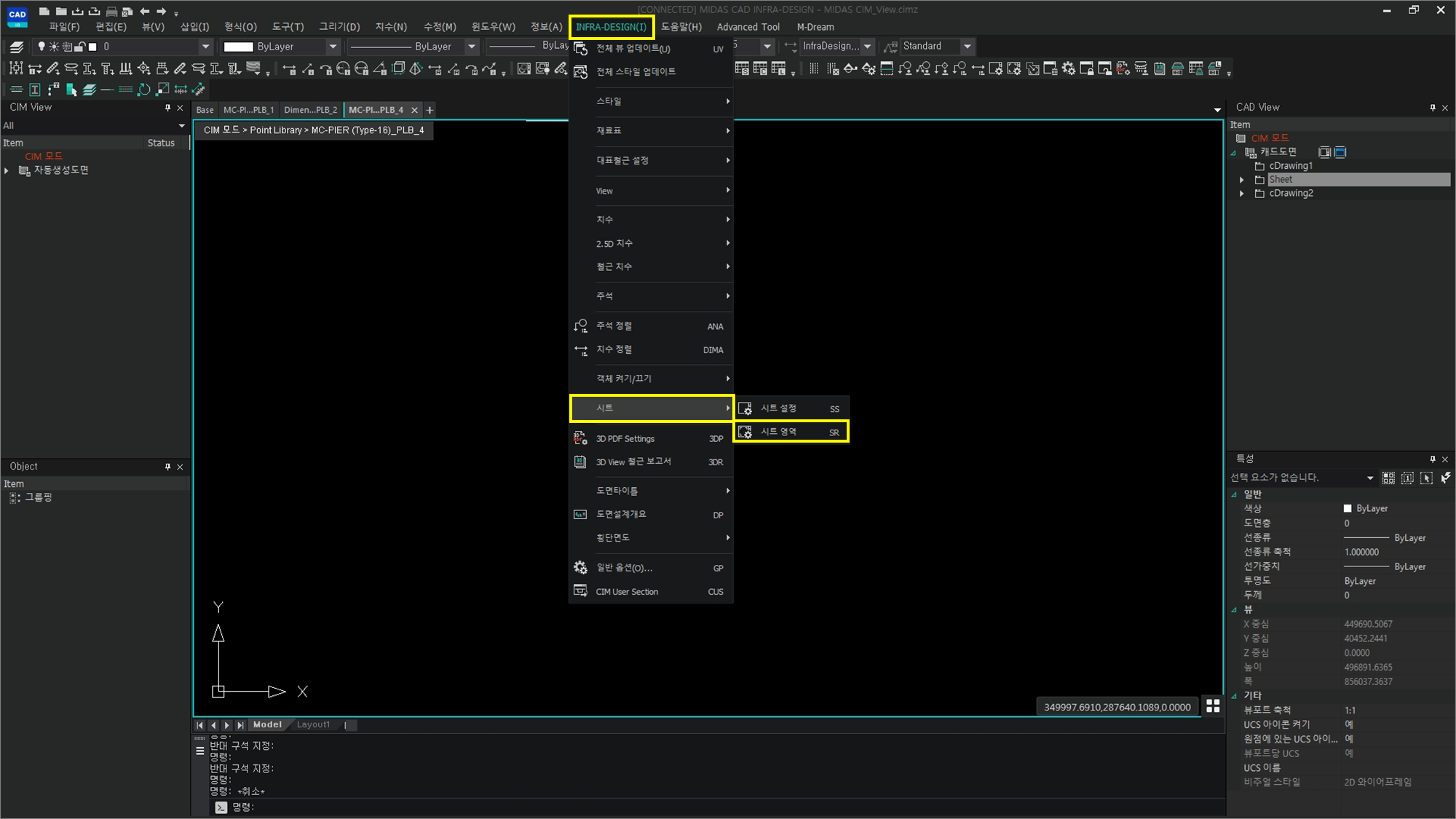Open the ByLayer color dropdown

click(x=333, y=47)
